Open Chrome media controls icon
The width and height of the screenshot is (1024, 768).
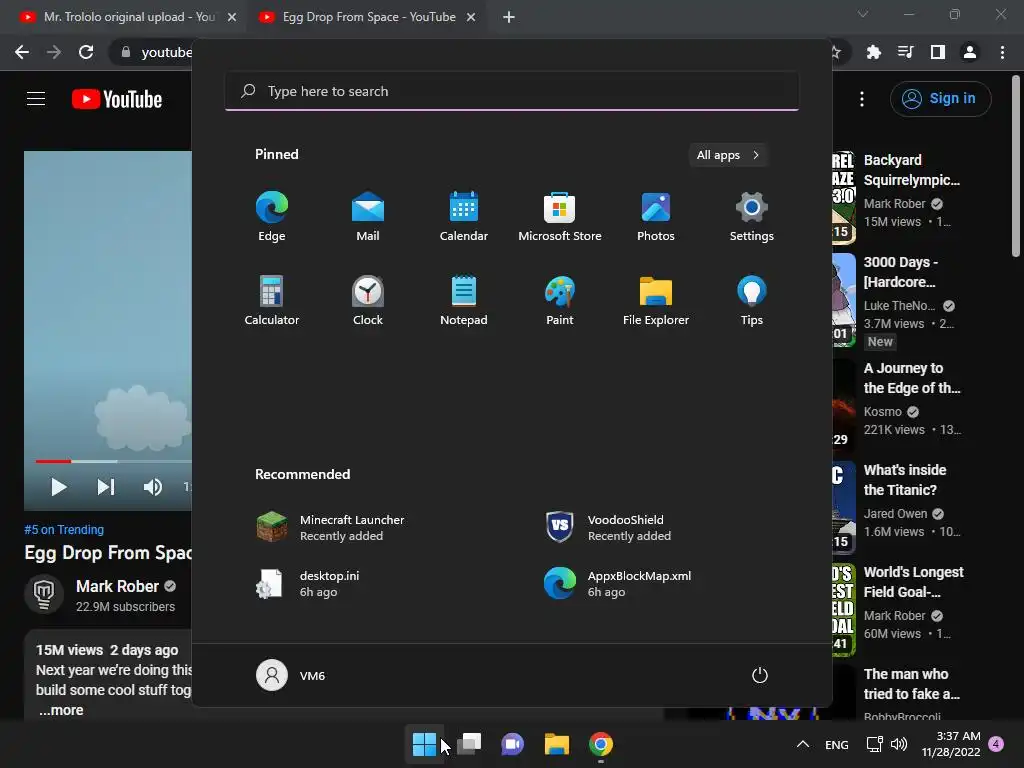[x=906, y=52]
